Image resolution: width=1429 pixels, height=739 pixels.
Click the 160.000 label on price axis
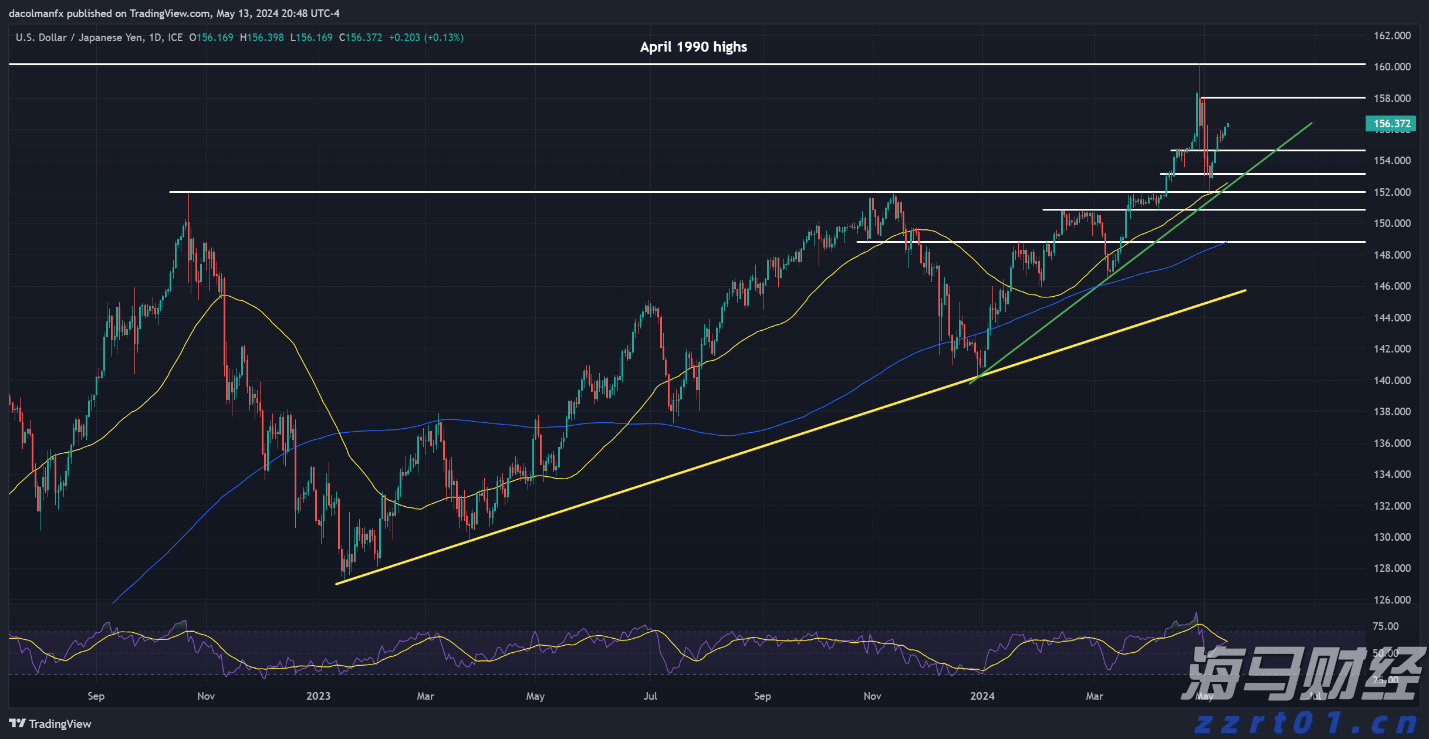(x=1392, y=67)
